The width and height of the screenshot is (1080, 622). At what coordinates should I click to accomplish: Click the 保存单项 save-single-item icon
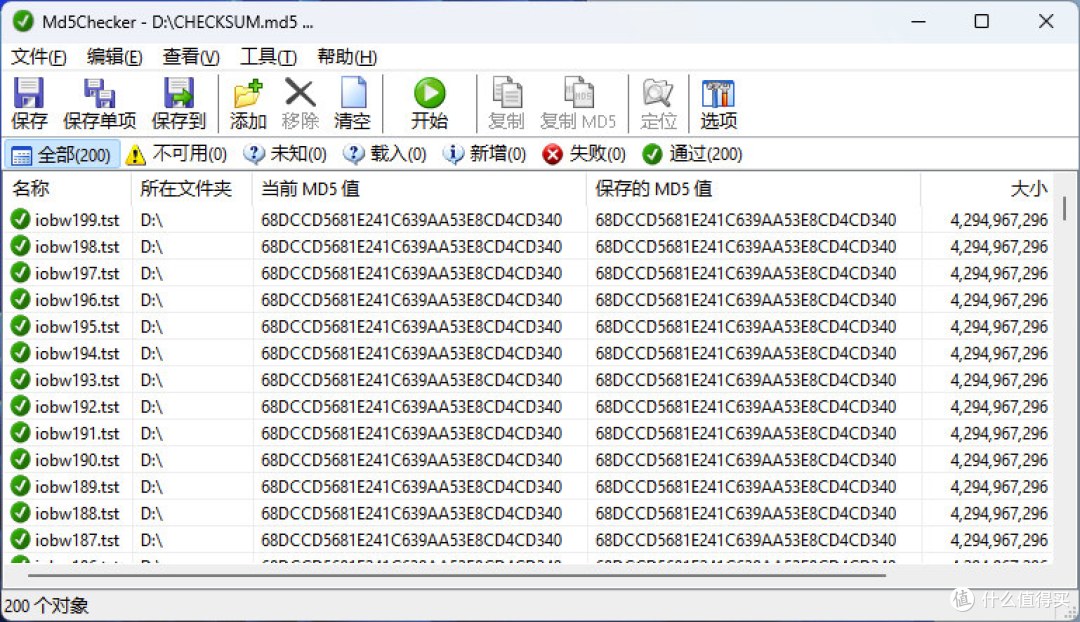click(99, 93)
